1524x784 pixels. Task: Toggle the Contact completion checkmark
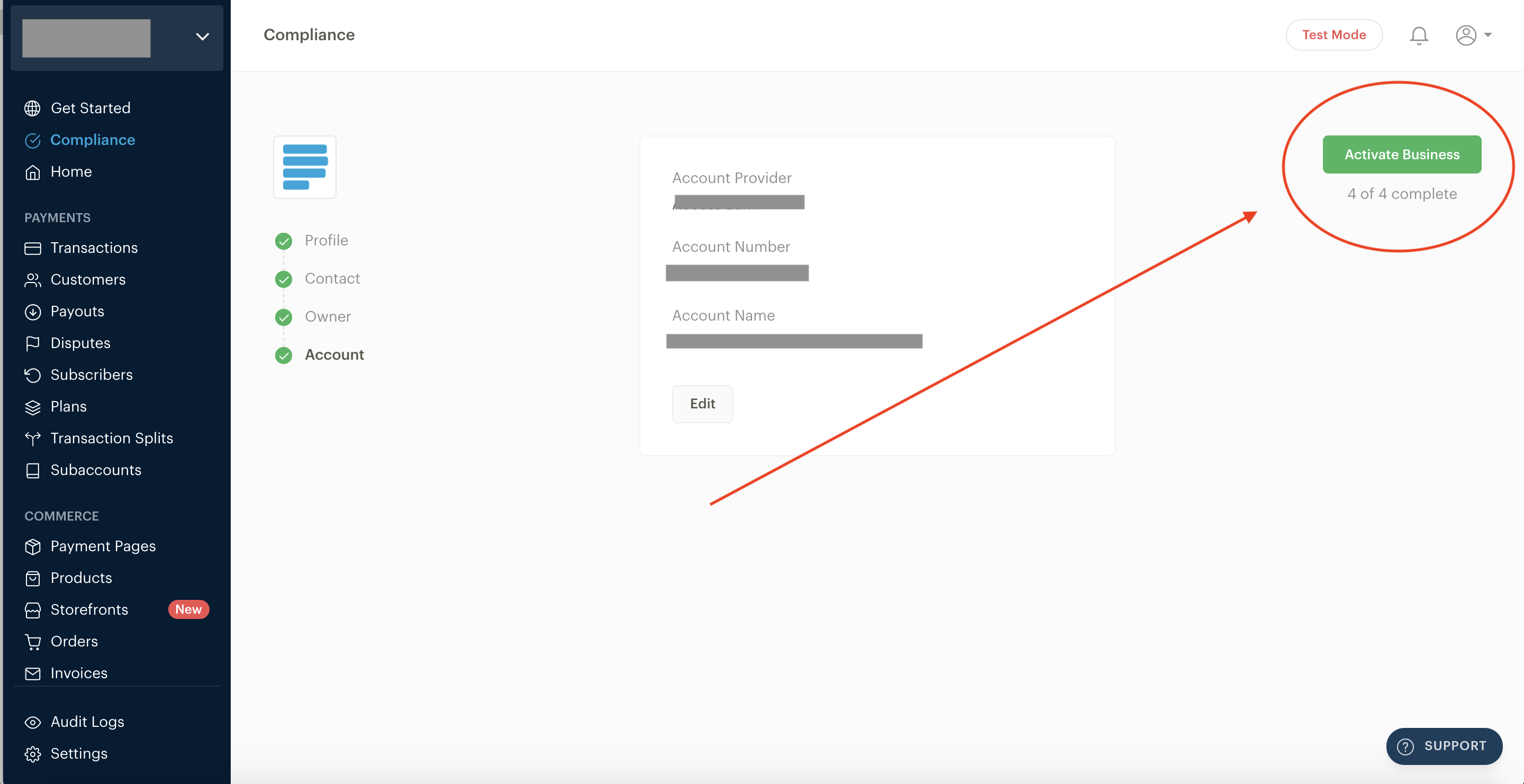(x=283, y=278)
